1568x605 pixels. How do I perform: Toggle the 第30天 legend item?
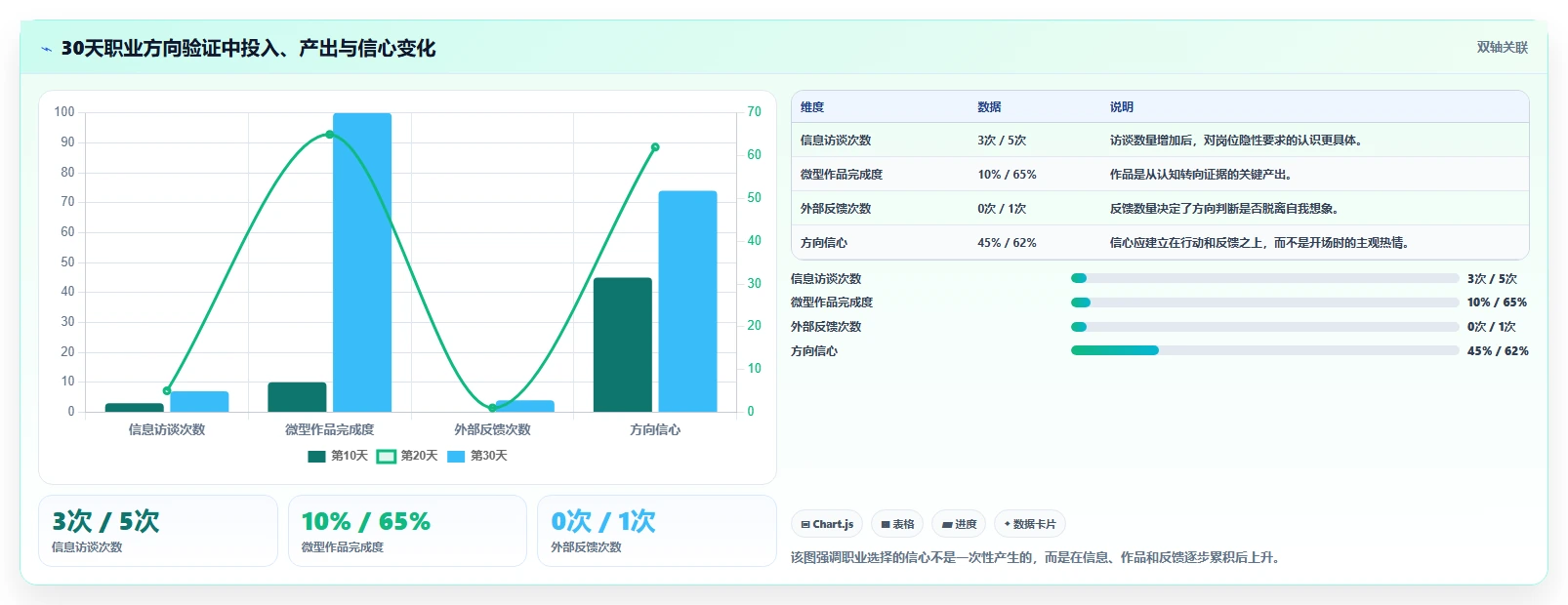pos(477,456)
